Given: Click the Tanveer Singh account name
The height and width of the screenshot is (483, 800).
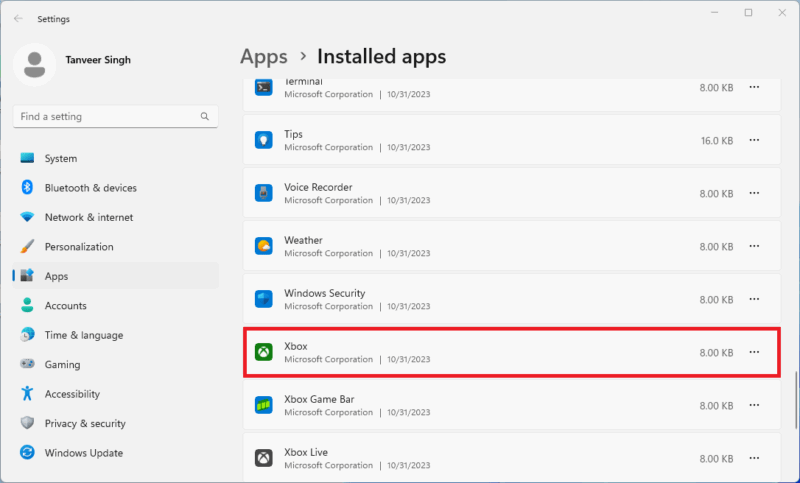Looking at the screenshot, I should [x=98, y=60].
